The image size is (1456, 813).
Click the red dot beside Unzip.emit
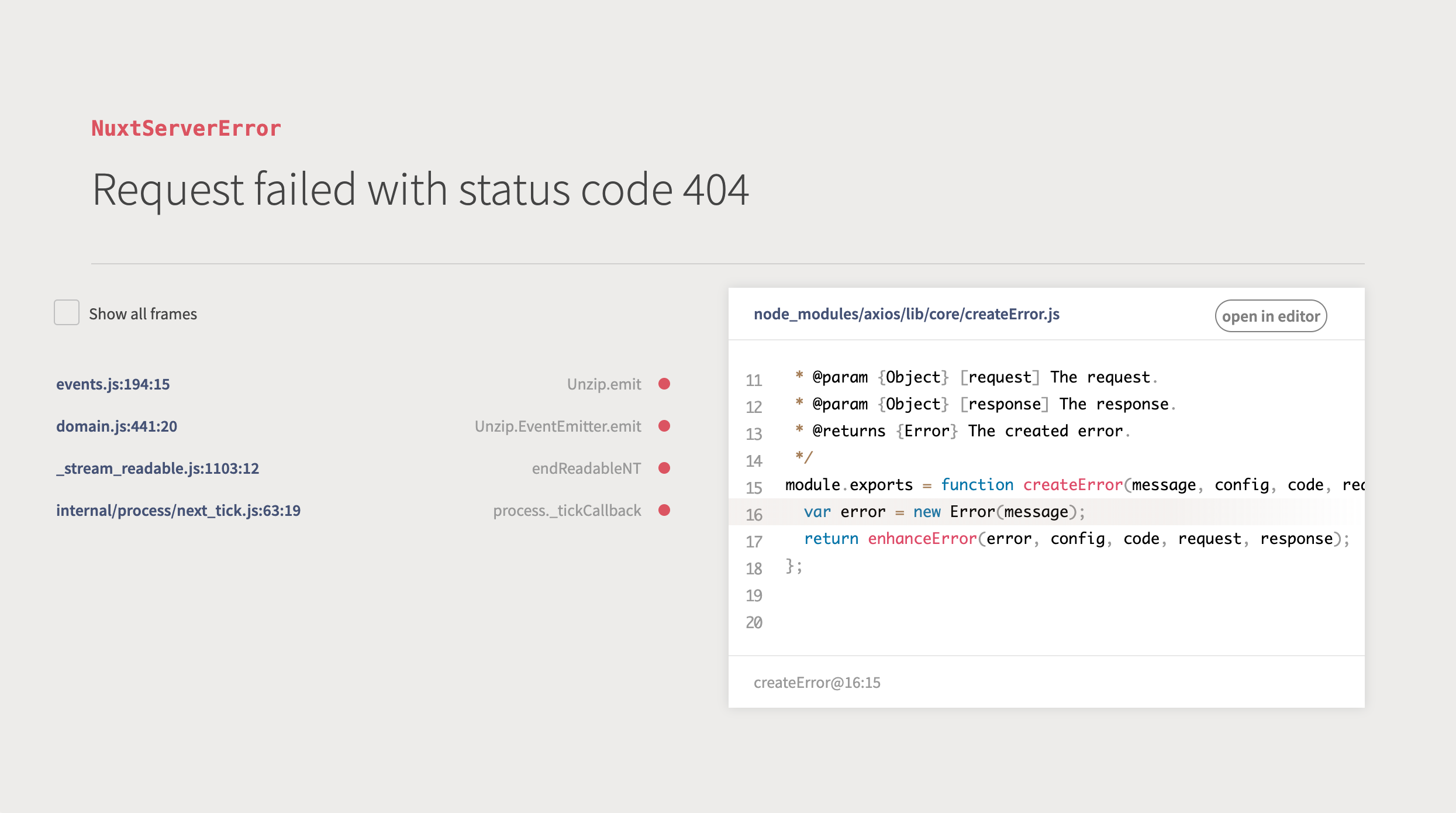pos(664,384)
